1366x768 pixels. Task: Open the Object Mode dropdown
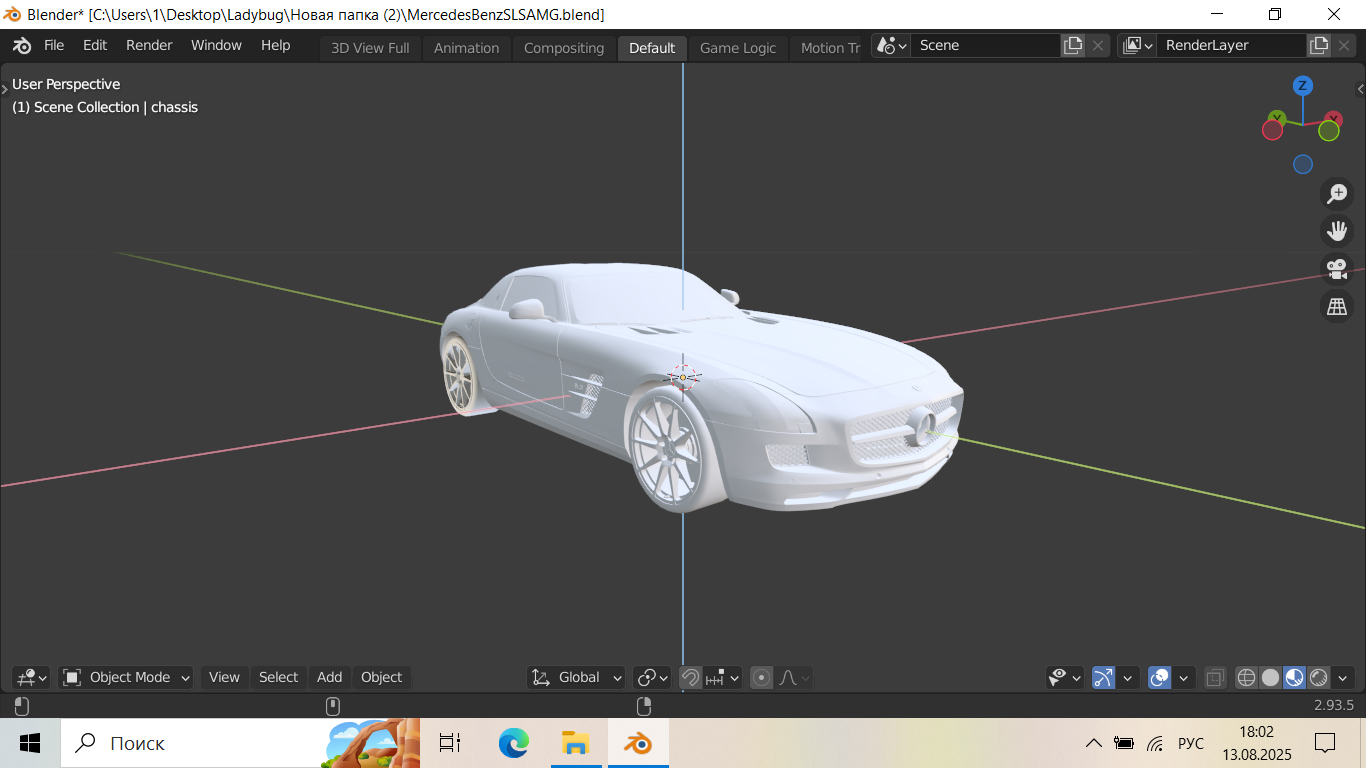[127, 678]
